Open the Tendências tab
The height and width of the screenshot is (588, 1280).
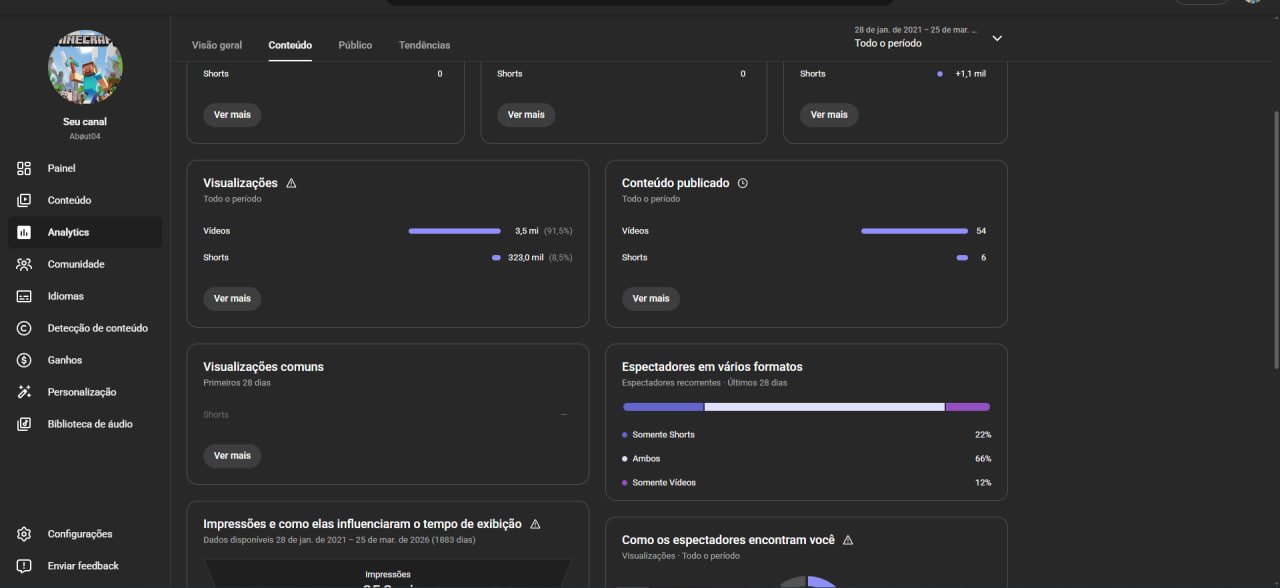[424, 45]
